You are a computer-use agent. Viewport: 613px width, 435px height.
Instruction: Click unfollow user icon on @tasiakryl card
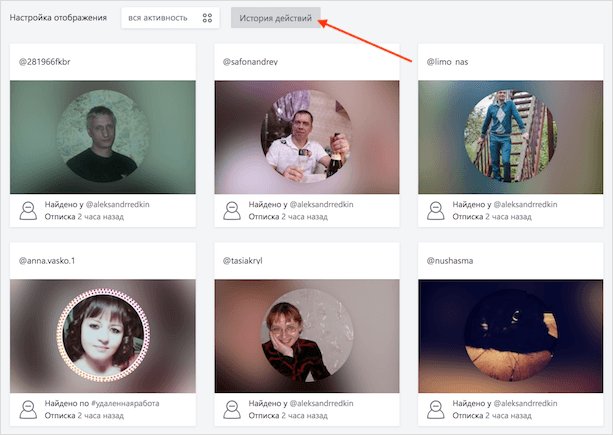click(x=232, y=410)
